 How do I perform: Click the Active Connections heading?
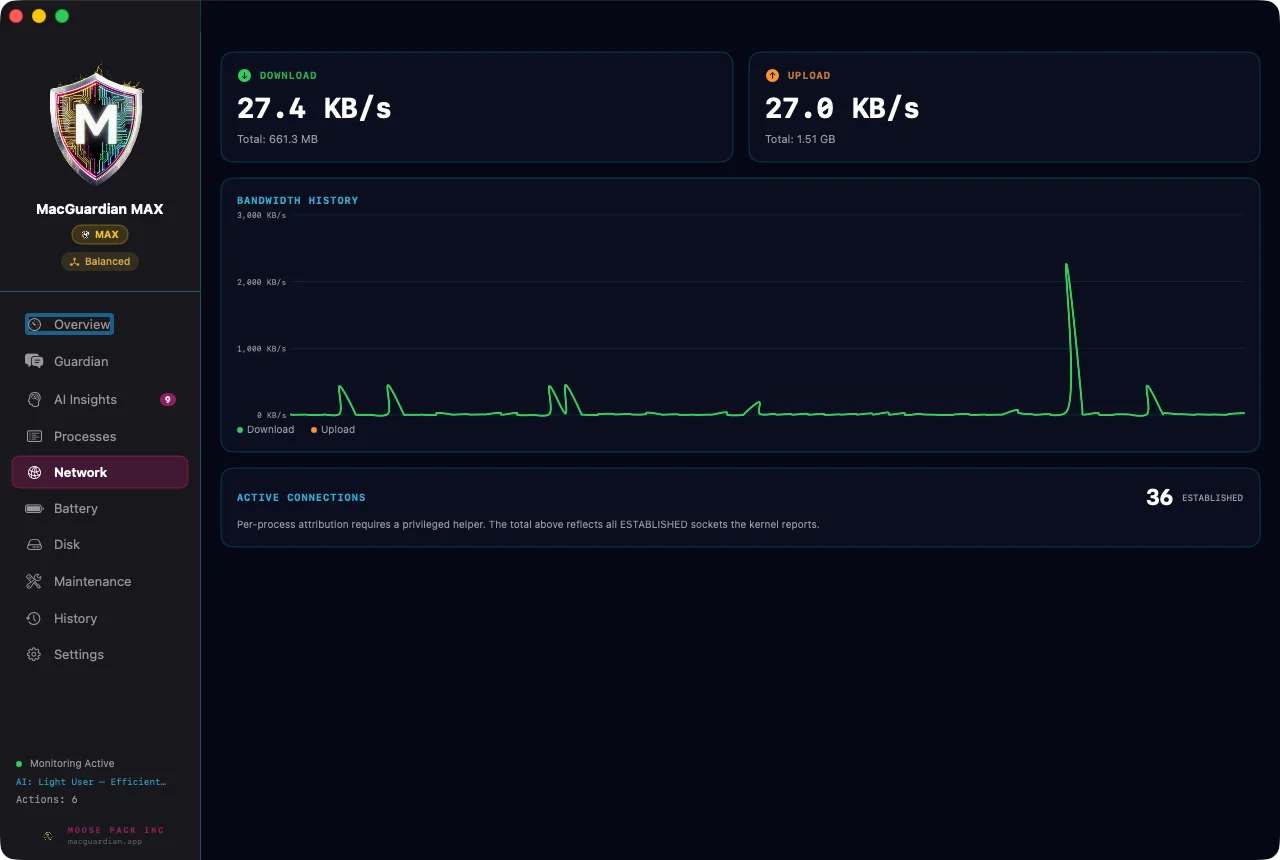click(301, 497)
